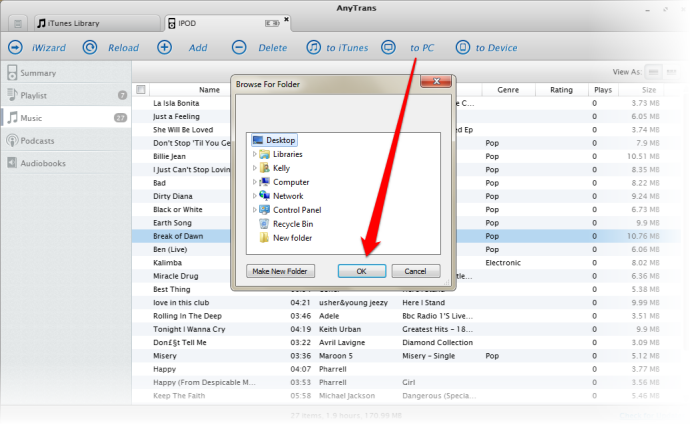Select the song Billie Jean
The image size is (690, 424).
169,156
